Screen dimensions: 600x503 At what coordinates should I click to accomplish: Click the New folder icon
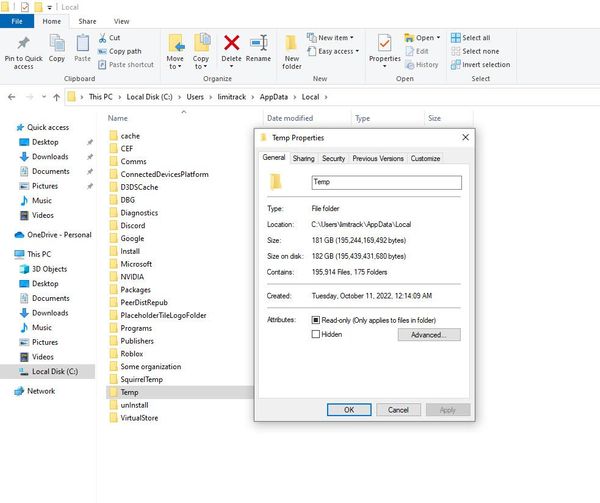click(x=291, y=43)
